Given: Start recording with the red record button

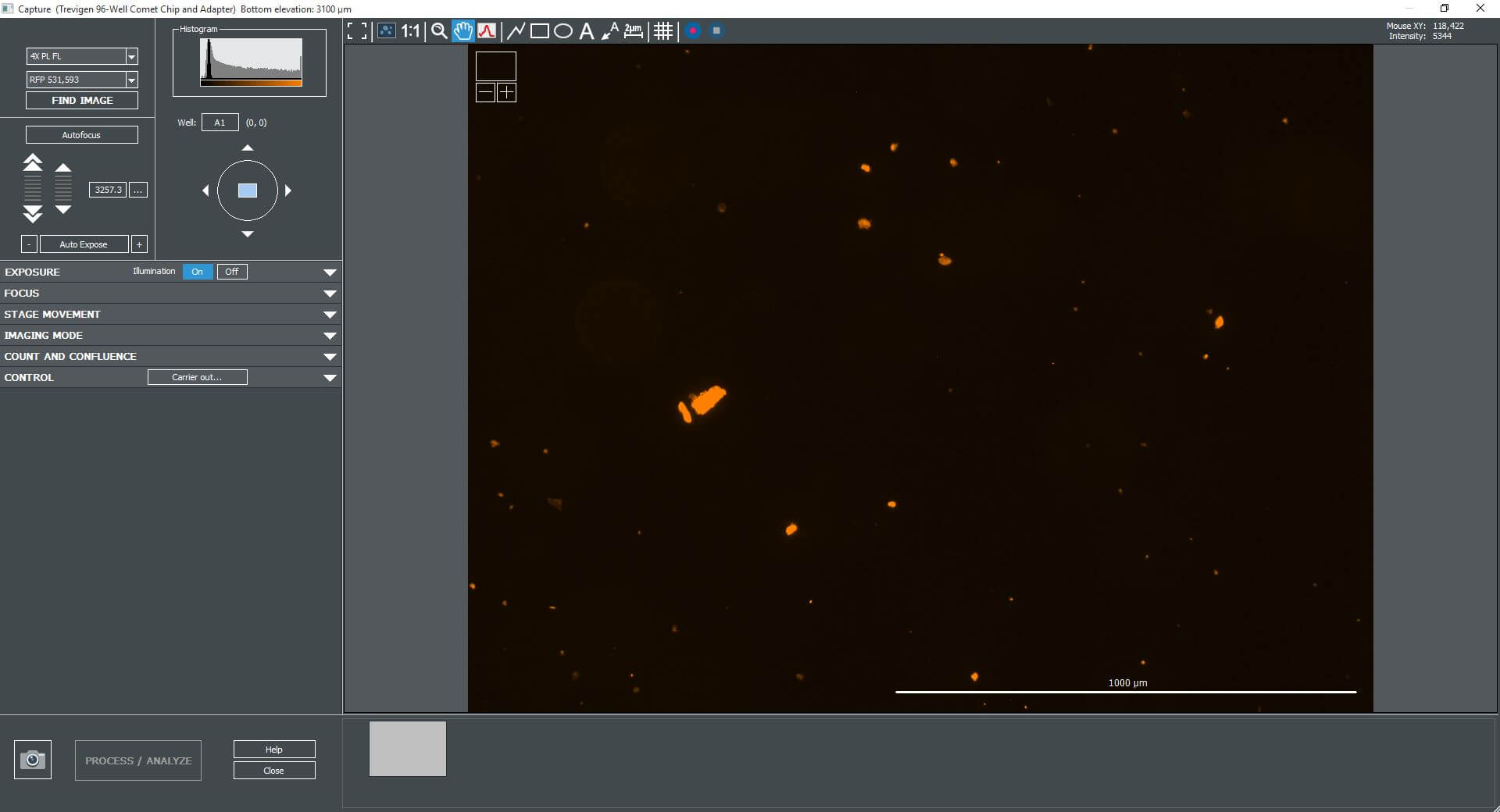Looking at the screenshot, I should [x=693, y=31].
